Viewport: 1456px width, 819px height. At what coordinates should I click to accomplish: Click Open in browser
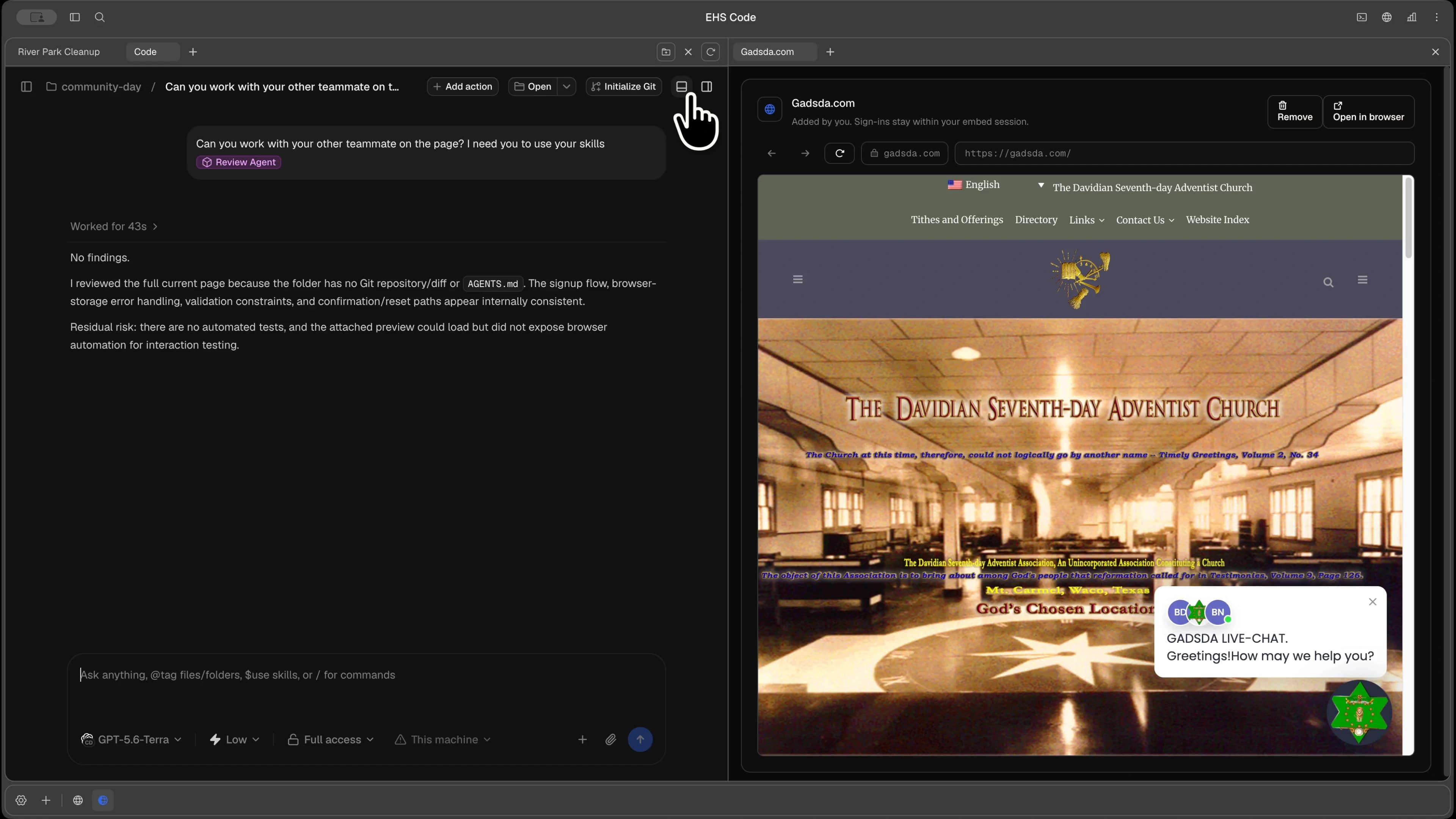click(x=1368, y=111)
